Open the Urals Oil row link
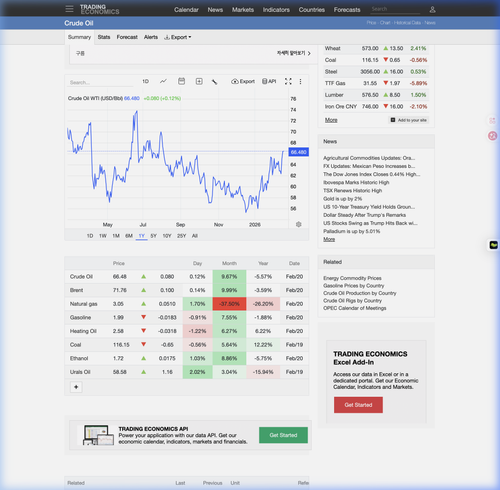The height and width of the screenshot is (490, 500). pos(80,372)
